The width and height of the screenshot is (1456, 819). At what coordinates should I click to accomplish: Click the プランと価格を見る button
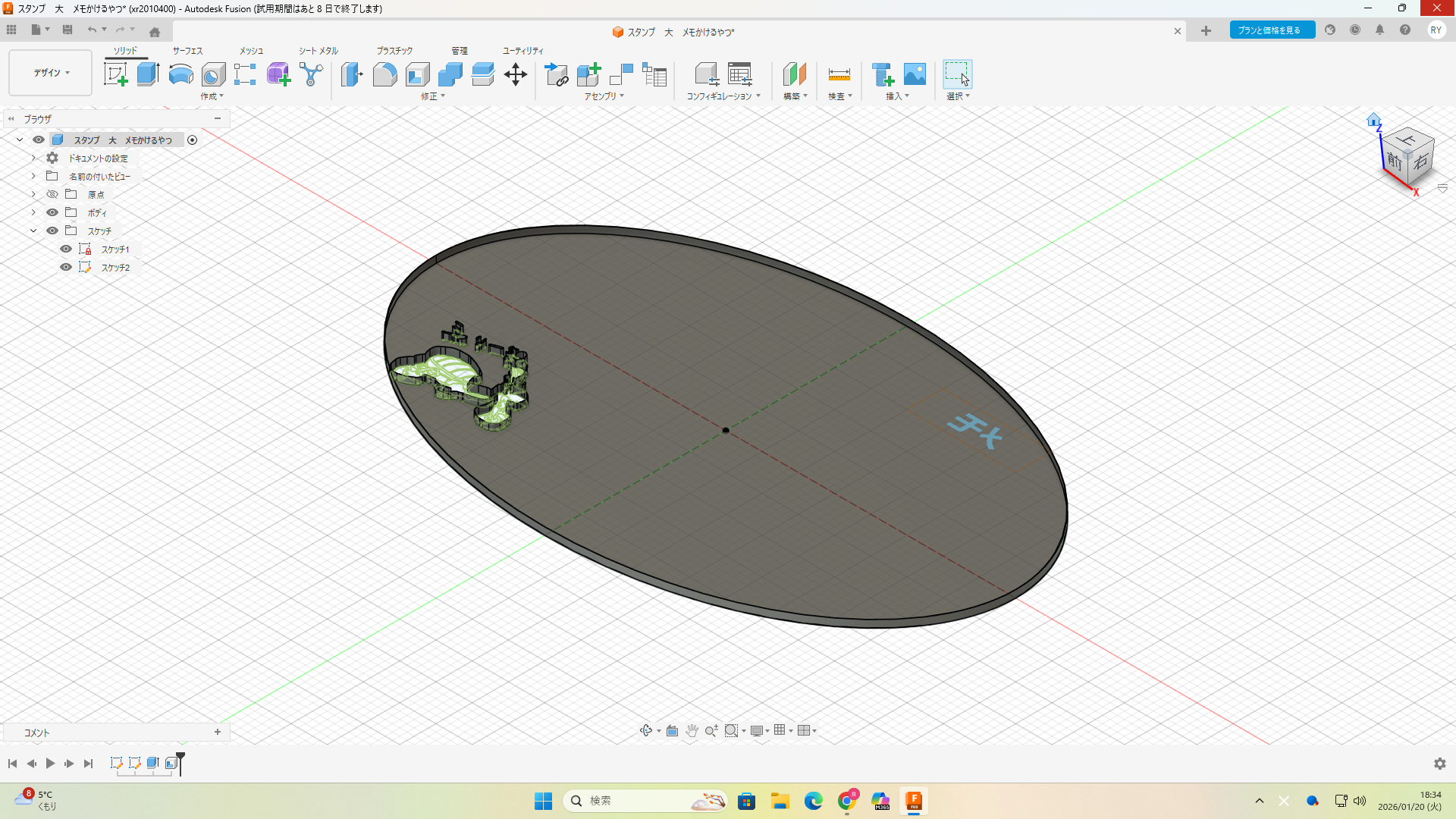(1271, 30)
